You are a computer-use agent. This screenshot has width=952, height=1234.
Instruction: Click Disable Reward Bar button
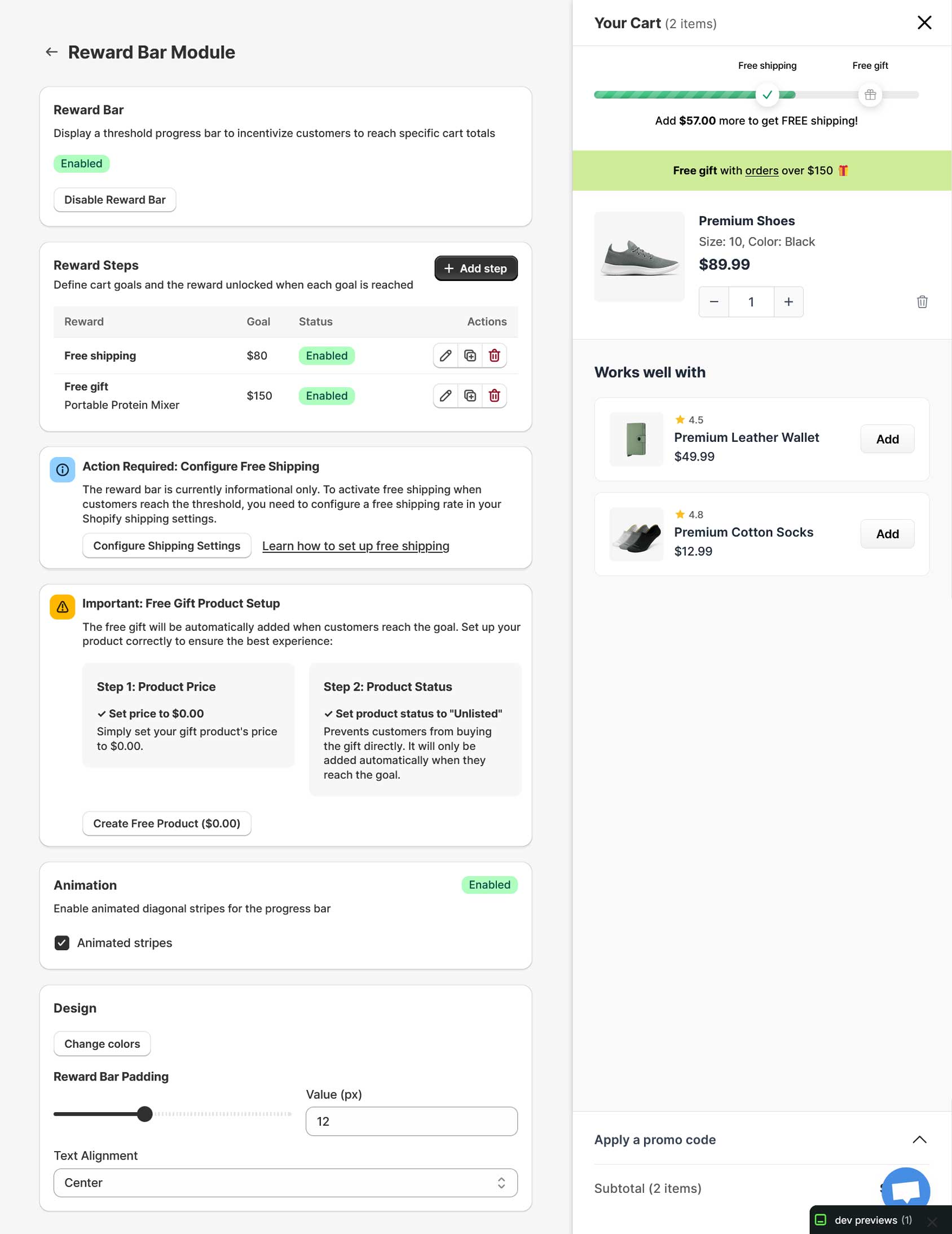pos(114,200)
